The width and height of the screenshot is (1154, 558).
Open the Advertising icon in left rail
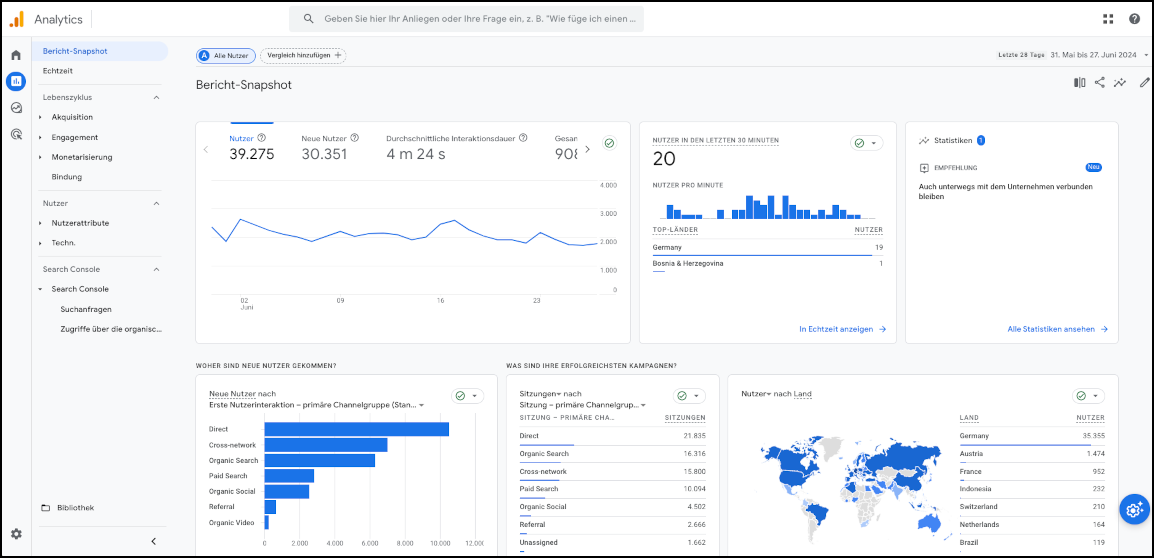(15, 134)
